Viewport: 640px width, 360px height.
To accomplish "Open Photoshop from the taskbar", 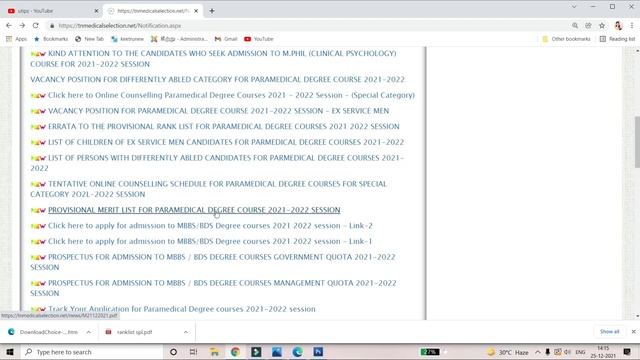I will [318, 352].
